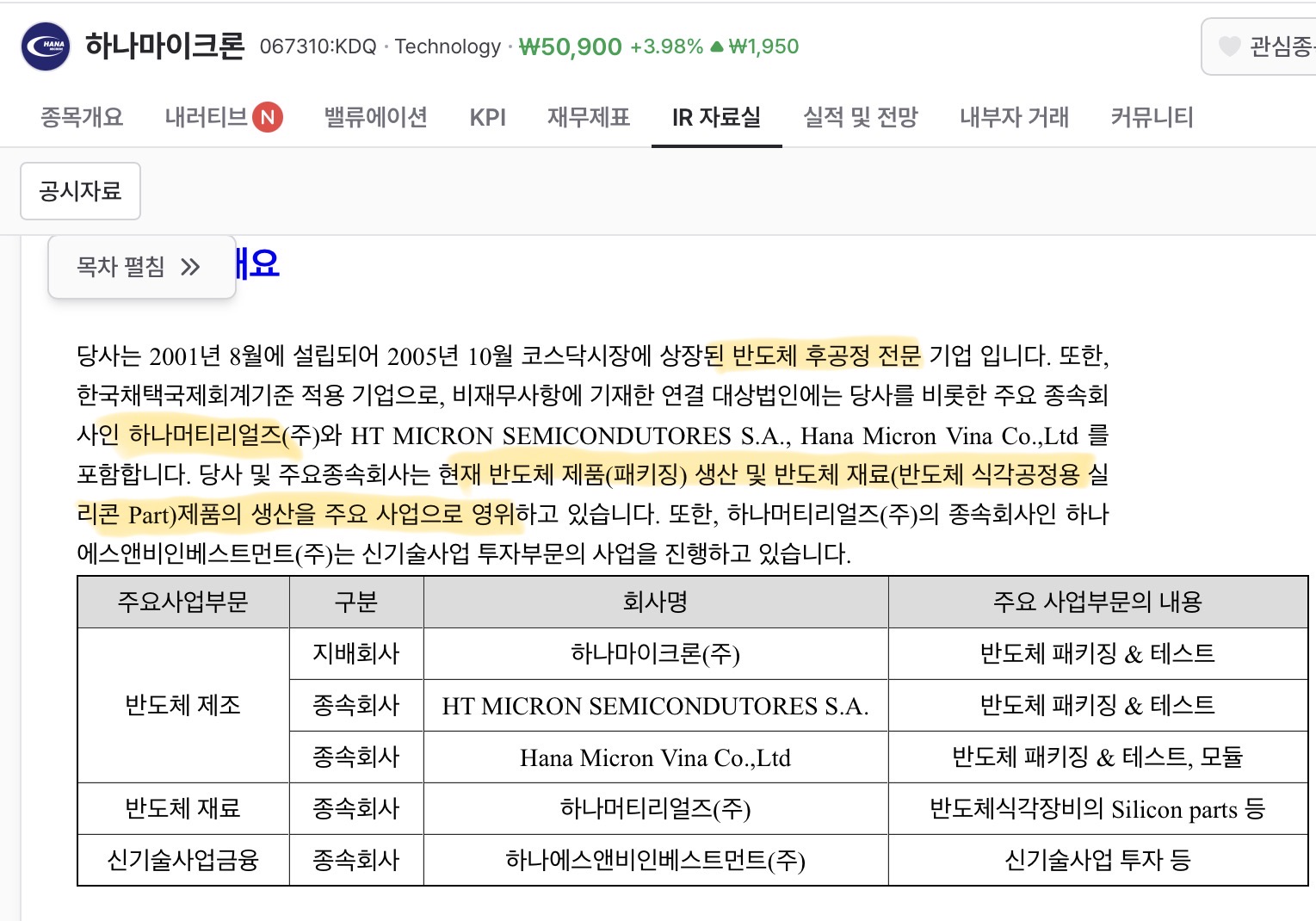Image resolution: width=1316 pixels, height=921 pixels.
Task: Click the 하나머티리얼즈(주) table cell
Action: (x=656, y=809)
